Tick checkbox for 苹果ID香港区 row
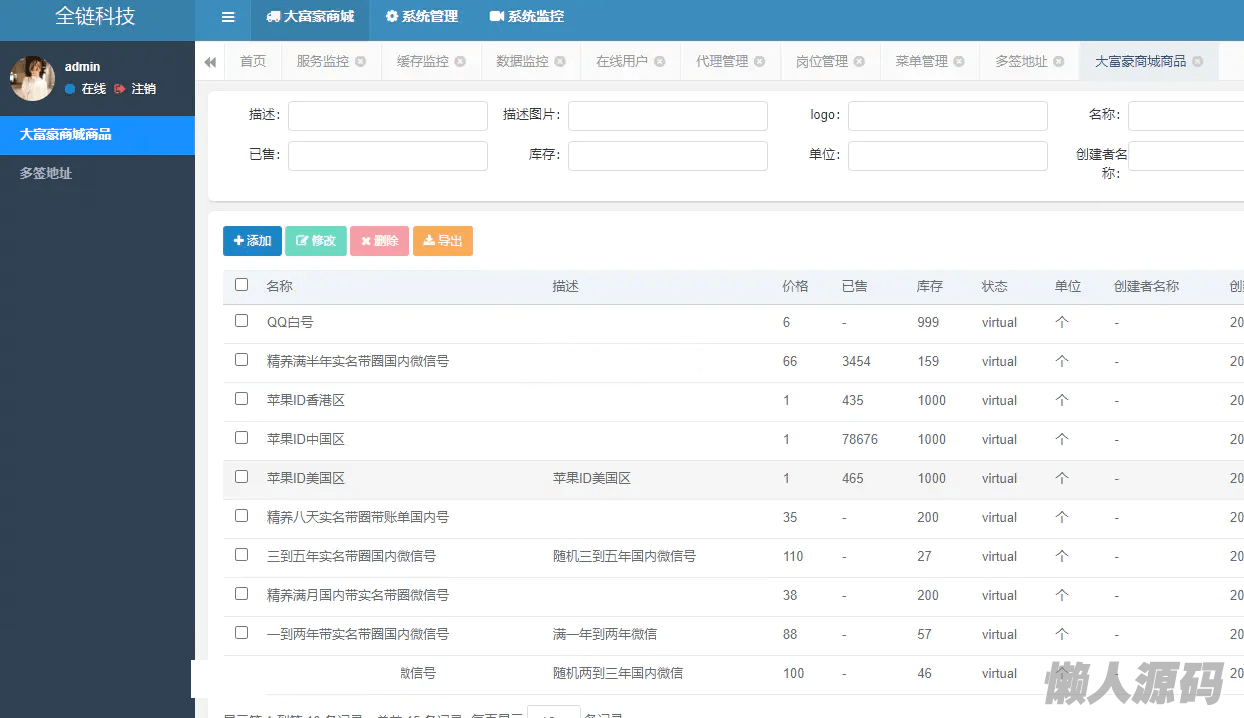 point(241,399)
